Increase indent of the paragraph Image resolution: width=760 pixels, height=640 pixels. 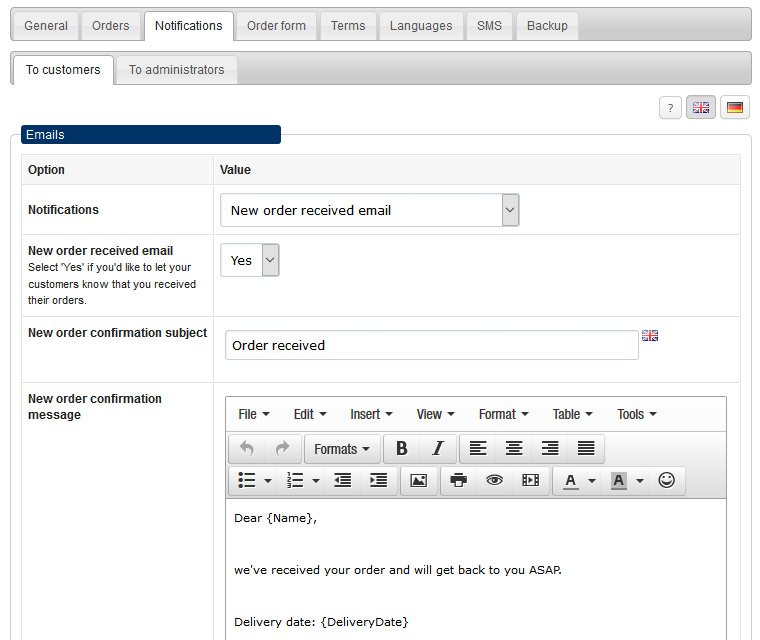coord(379,480)
